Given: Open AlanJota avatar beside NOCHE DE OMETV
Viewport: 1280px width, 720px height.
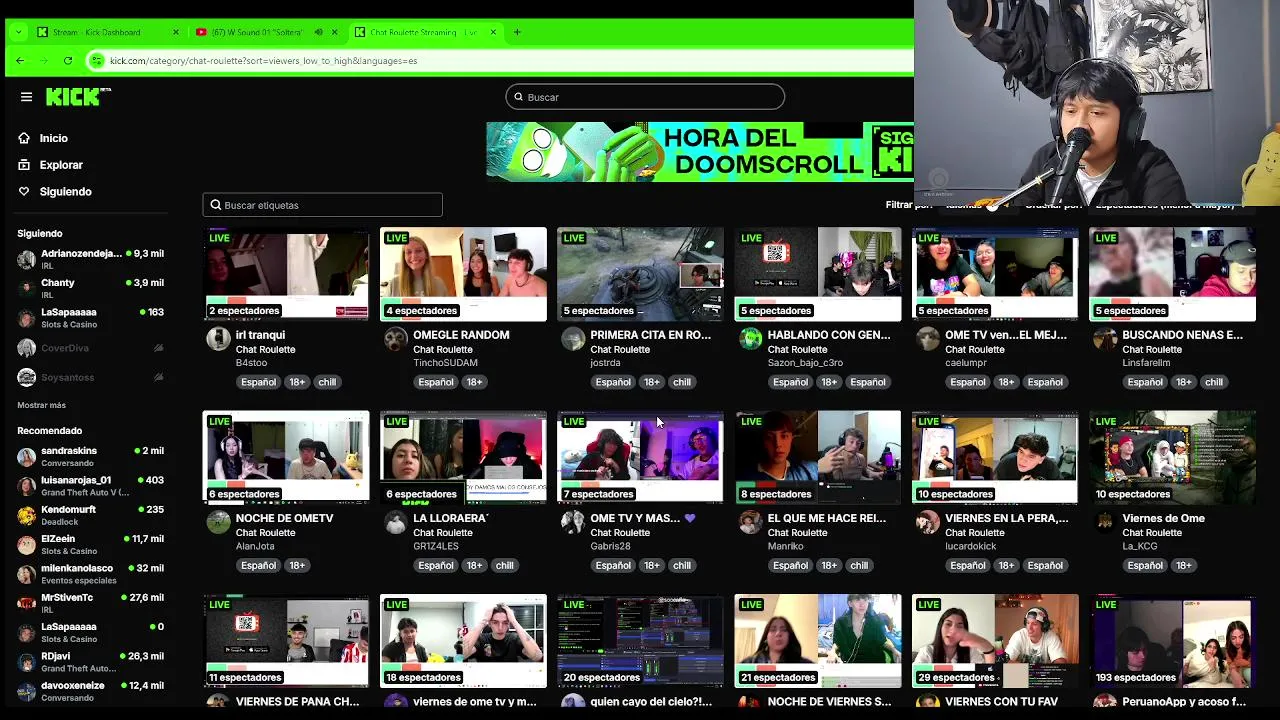Looking at the screenshot, I should 218,522.
